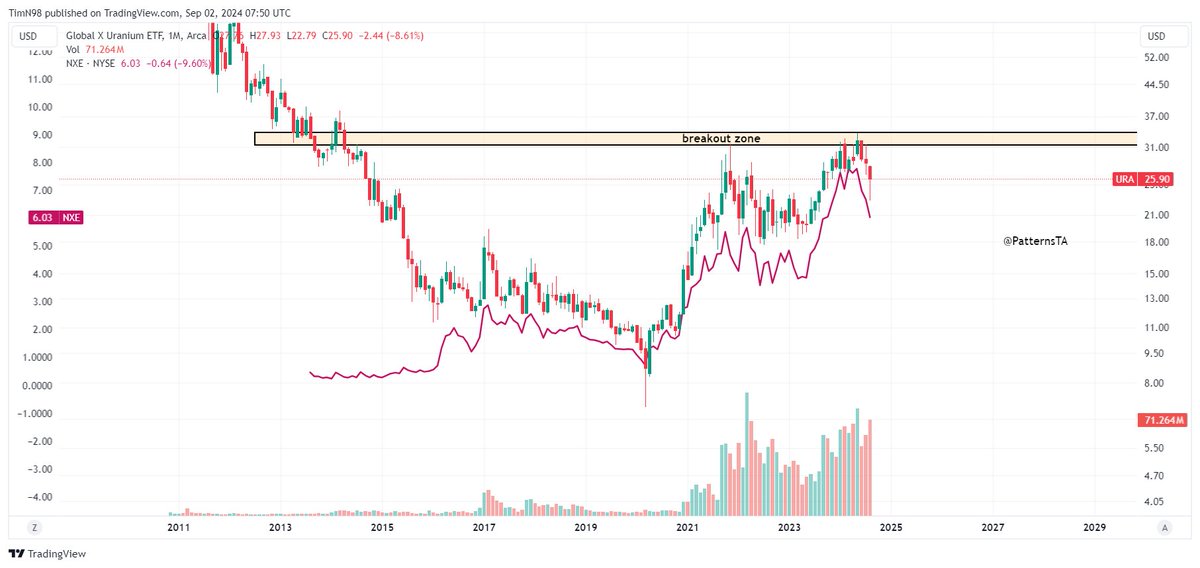Viewport: 1200px width, 568px height.
Task: Click the 2013 label on the time axis
Action: tap(280, 527)
